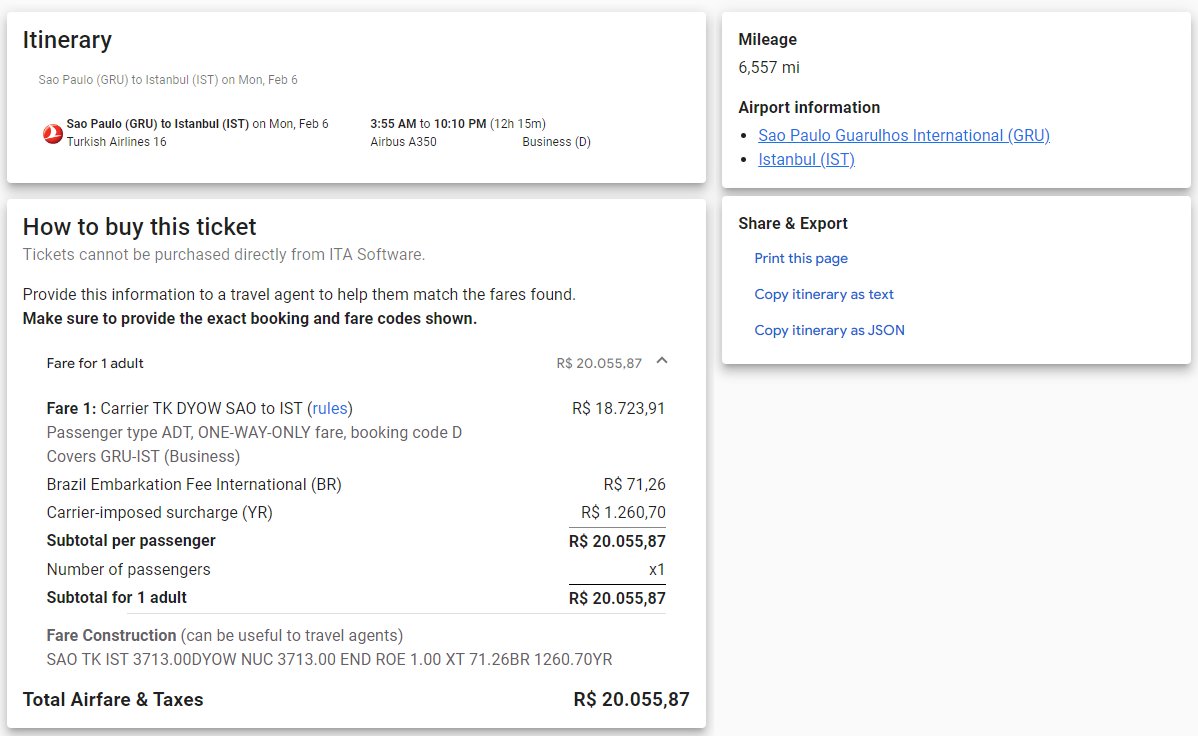Open Sao Paulo Guarulhos International (GRU) link
The width and height of the screenshot is (1198, 736).
(x=904, y=135)
